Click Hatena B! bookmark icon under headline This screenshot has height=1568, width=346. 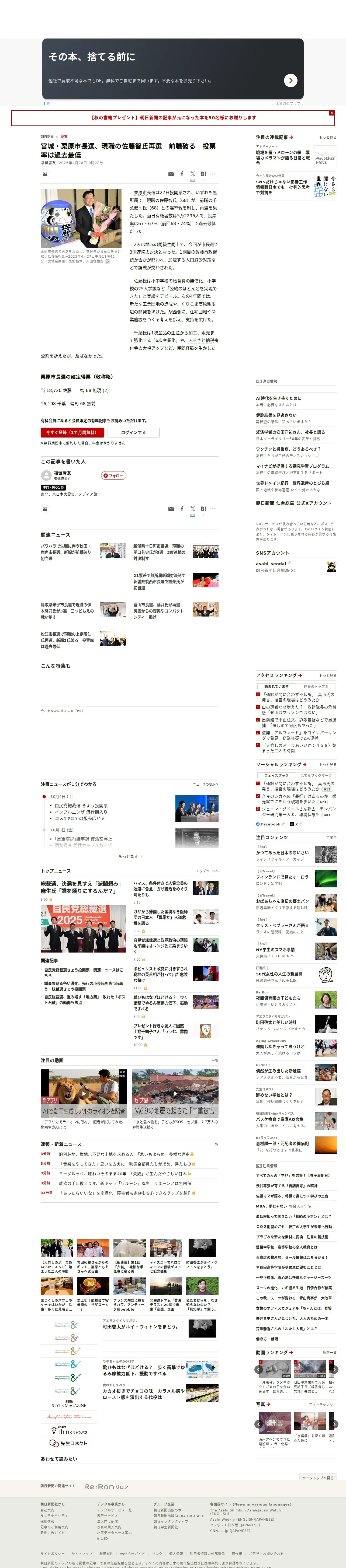click(203, 174)
